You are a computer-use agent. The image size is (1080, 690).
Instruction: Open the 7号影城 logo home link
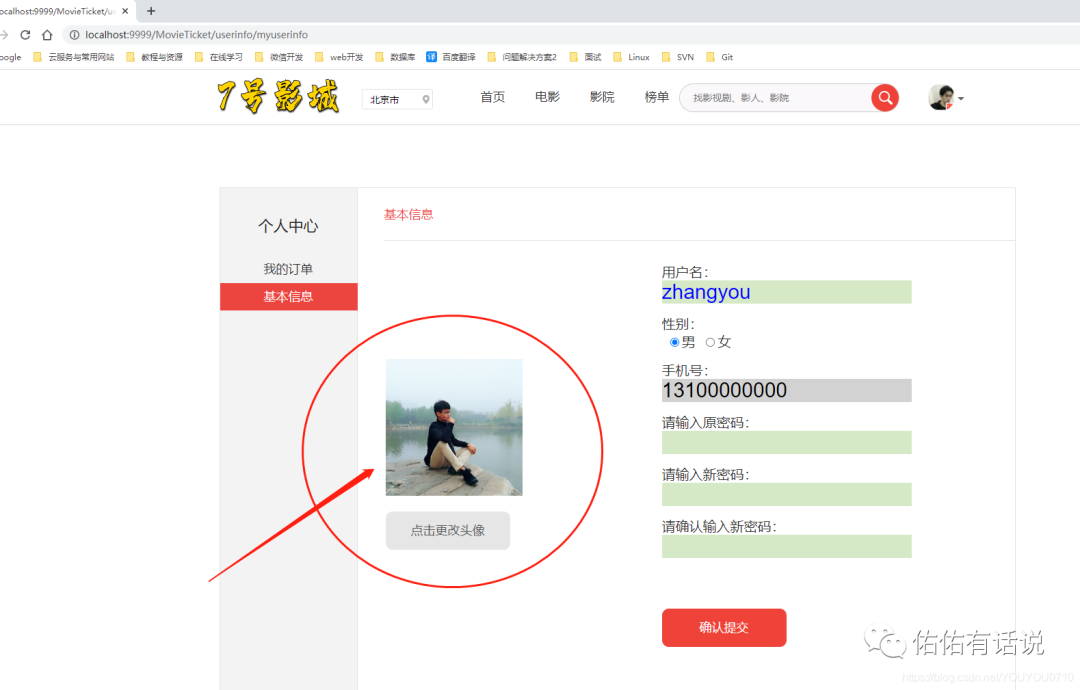click(x=278, y=96)
